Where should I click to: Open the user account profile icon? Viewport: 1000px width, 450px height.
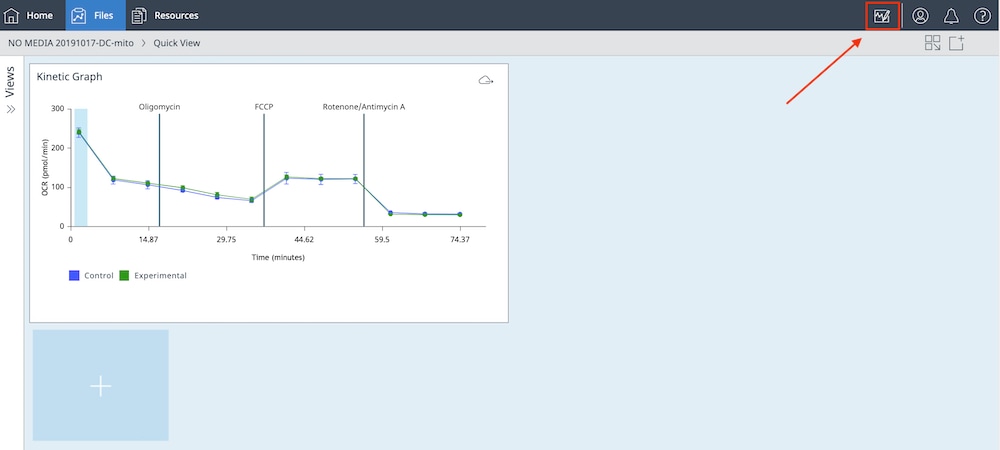[x=920, y=16]
